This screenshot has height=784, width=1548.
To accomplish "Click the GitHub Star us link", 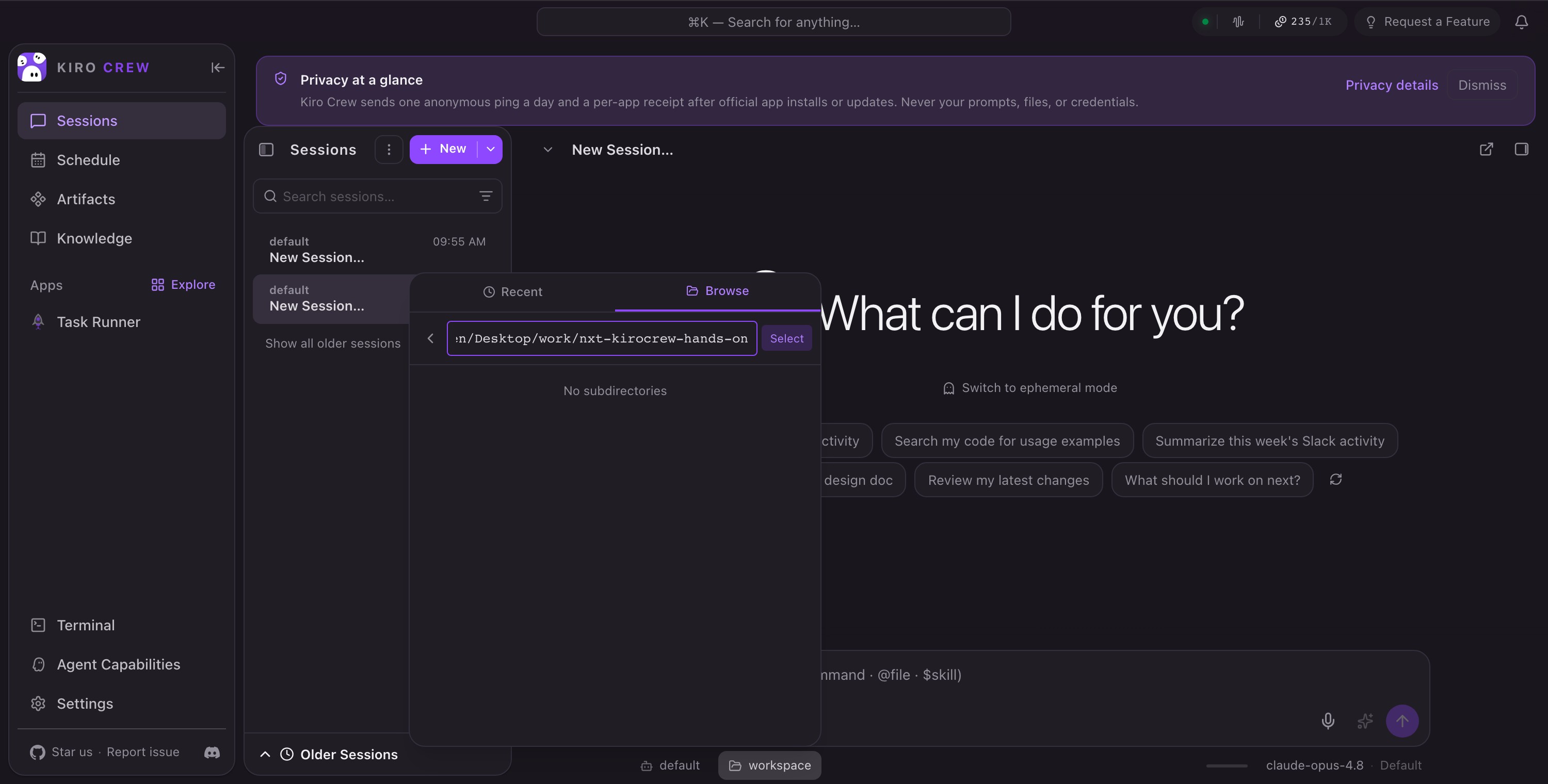I will click(61, 752).
